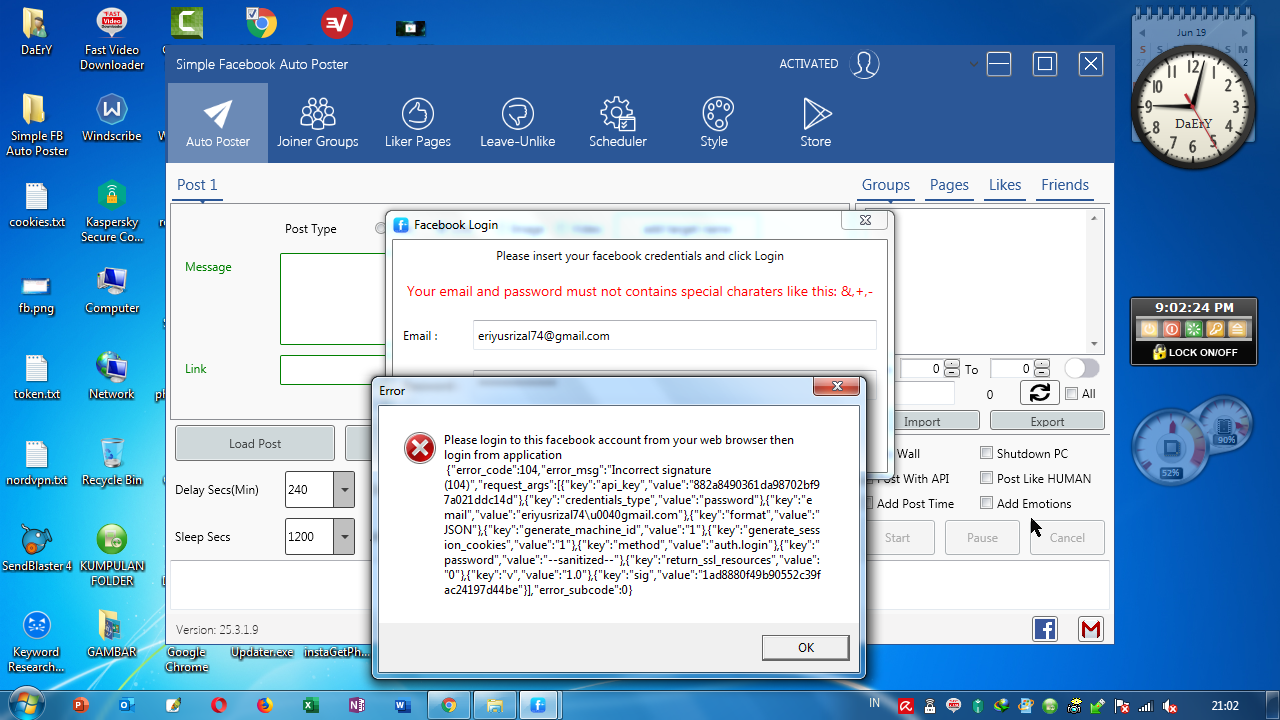The image size is (1280, 720).
Task: Click the red shutdown icon in lock gadget
Action: click(1171, 328)
